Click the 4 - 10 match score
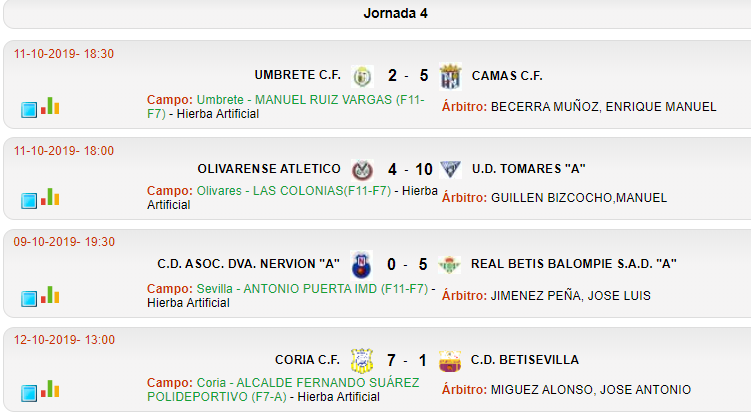The image size is (751, 414). pyautogui.click(x=410, y=170)
